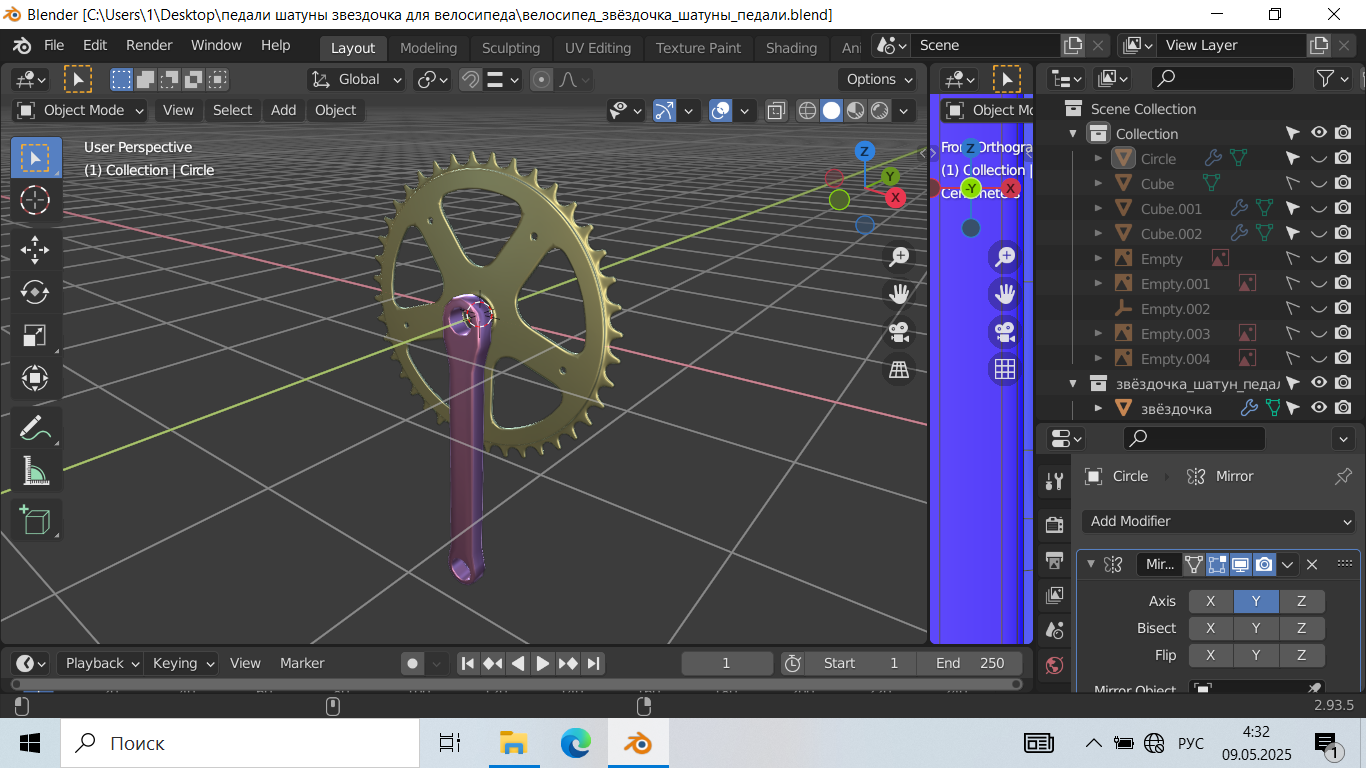Select the Annotate pencil tool
Screen dimensions: 1366x768
pyautogui.click(x=35, y=428)
